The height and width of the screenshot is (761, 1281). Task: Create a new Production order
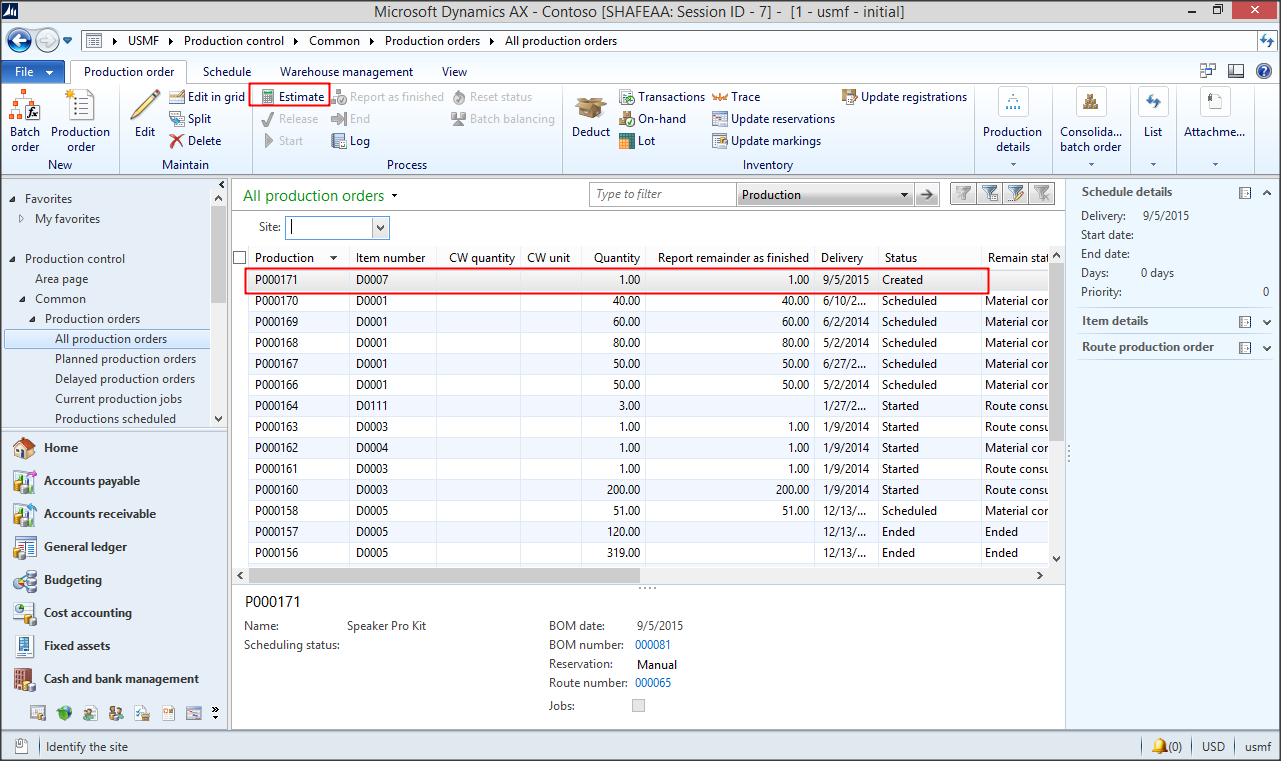pos(80,121)
